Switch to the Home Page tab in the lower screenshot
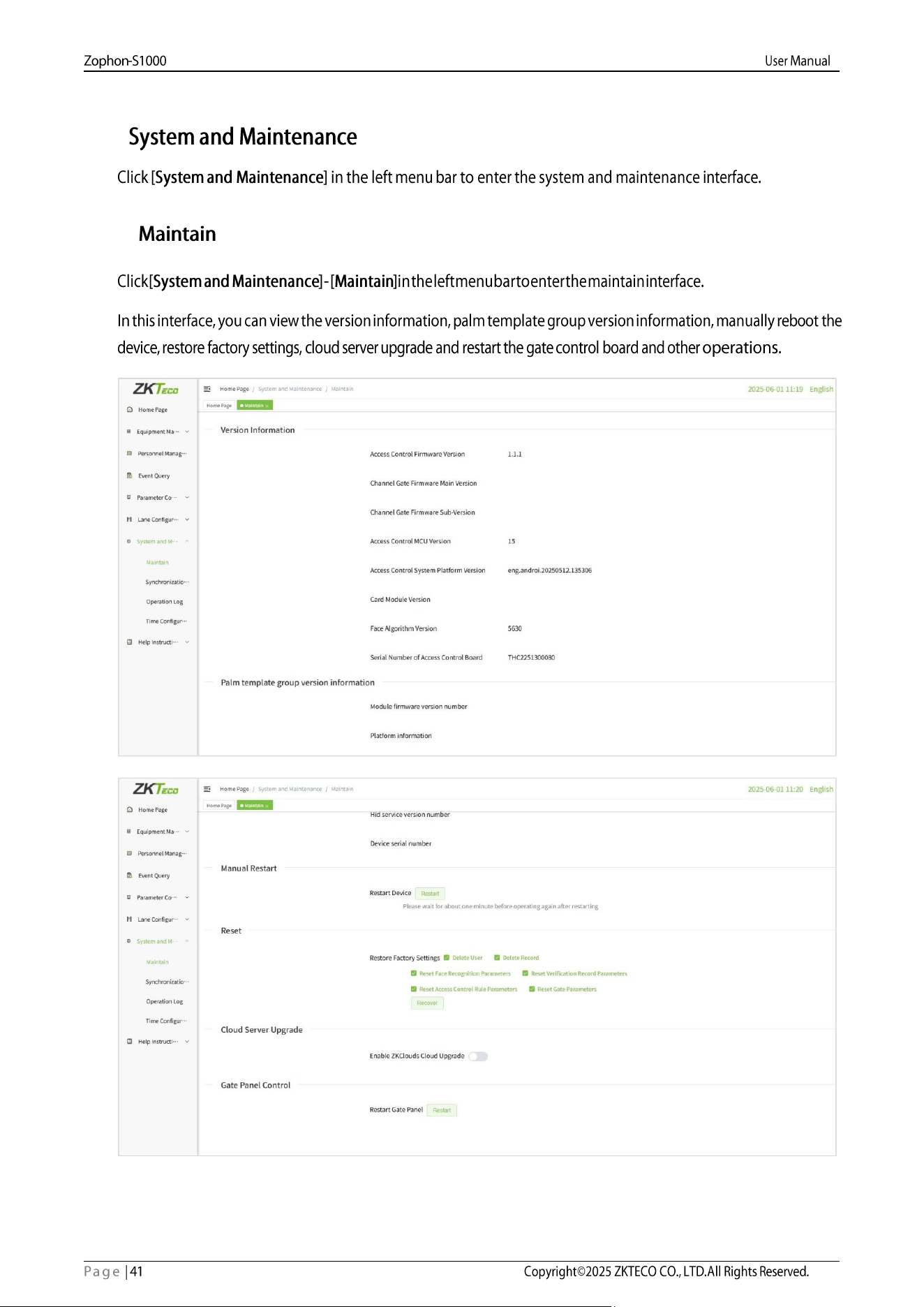The width and height of the screenshot is (924, 1307). tap(219, 806)
